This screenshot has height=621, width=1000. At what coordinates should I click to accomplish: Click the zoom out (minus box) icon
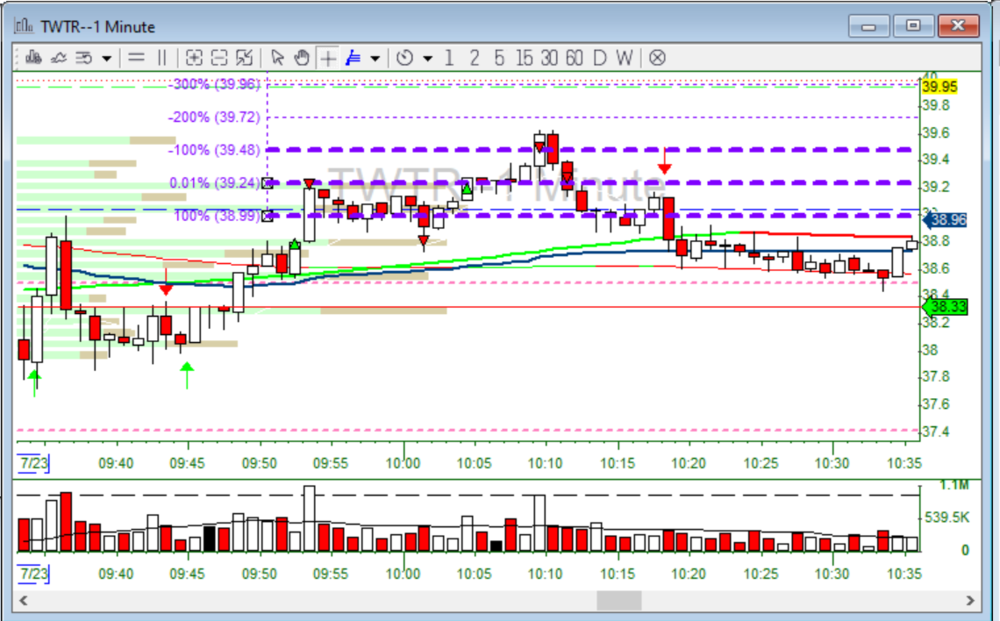pyautogui.click(x=219, y=58)
